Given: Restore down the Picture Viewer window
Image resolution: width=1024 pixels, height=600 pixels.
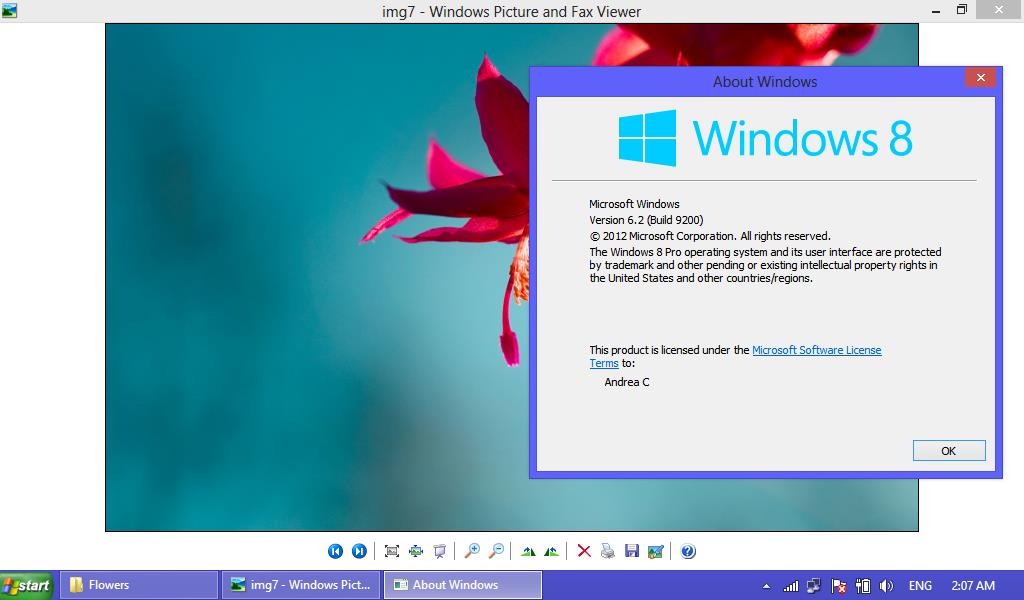Looking at the screenshot, I should [962, 10].
